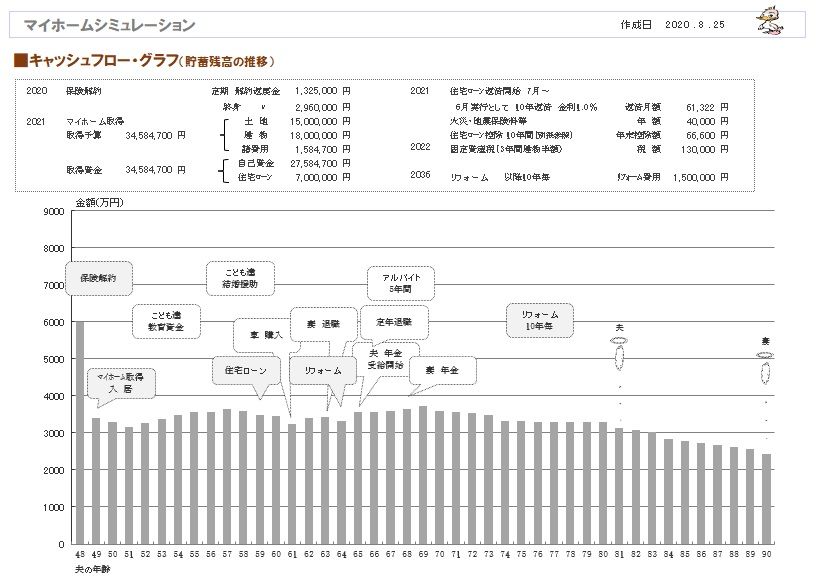Image resolution: width=817 pixels, height=586 pixels.
Task: Click the こども達 教育資金 callout
Action: pos(167,320)
